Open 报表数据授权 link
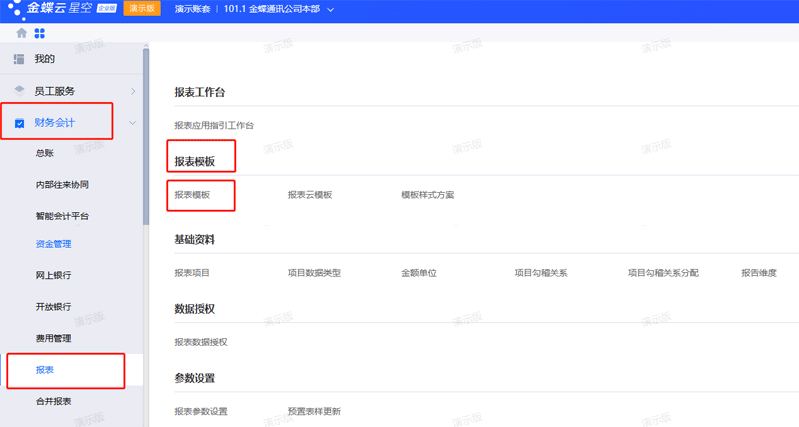Viewport: 799px width, 427px height. click(201, 342)
